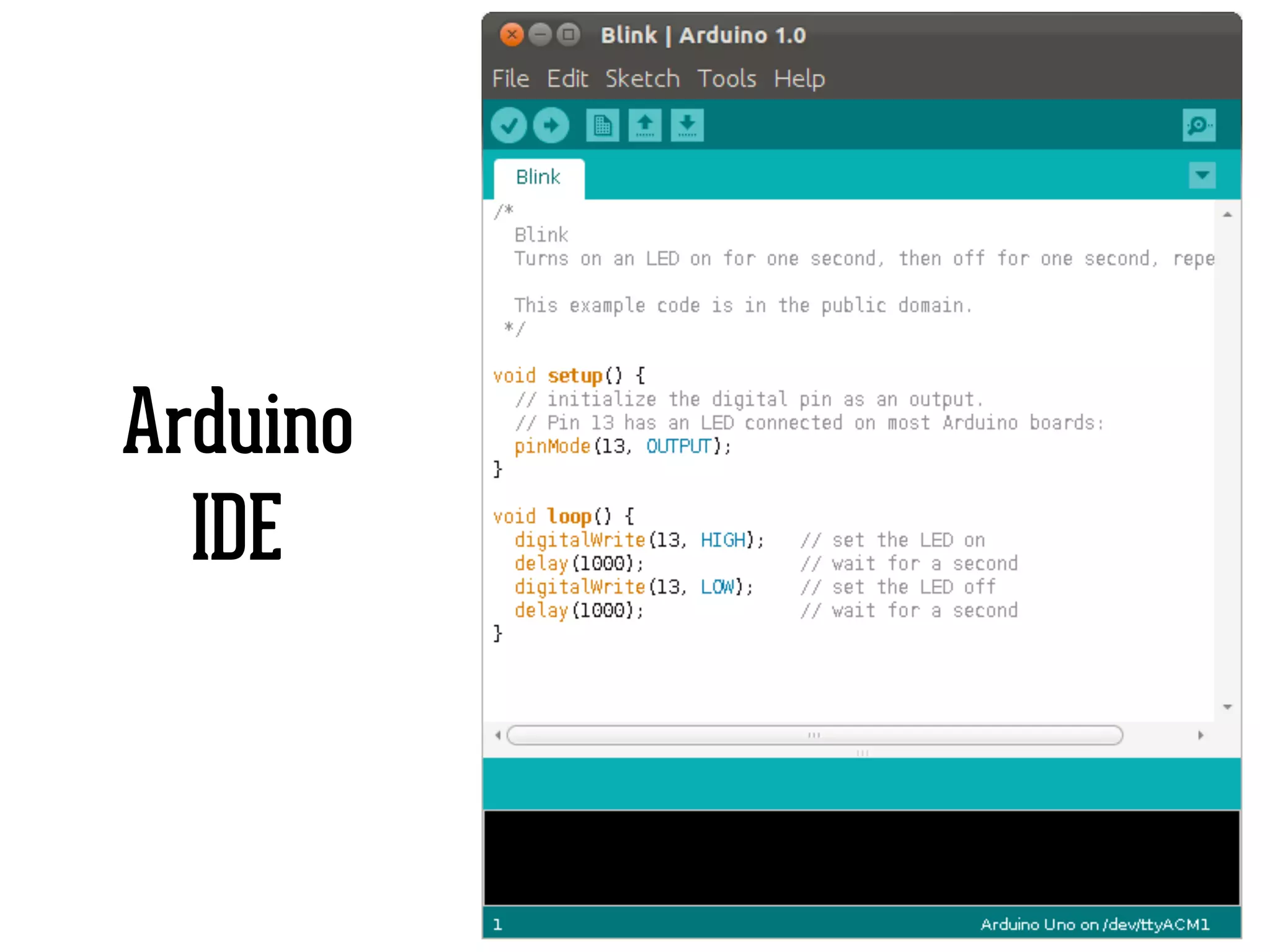Click the 'Blink | Arduino 1.0' window title
The image size is (1270, 952).
(x=703, y=35)
